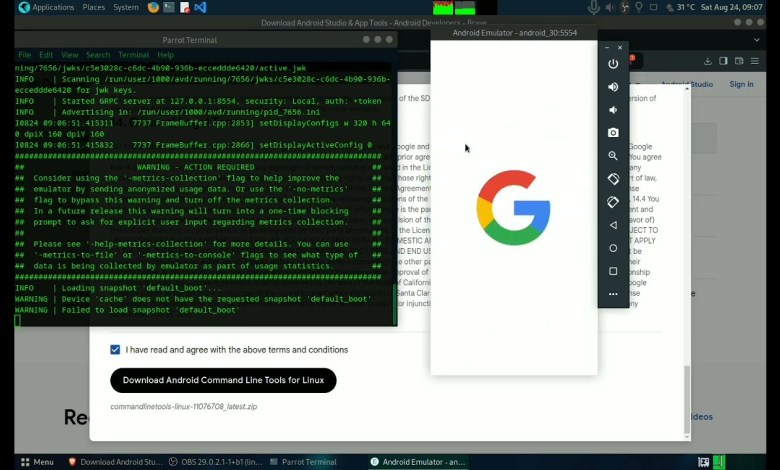Image resolution: width=780 pixels, height=470 pixels.
Task: Open terminal File menu
Action: click(24, 55)
